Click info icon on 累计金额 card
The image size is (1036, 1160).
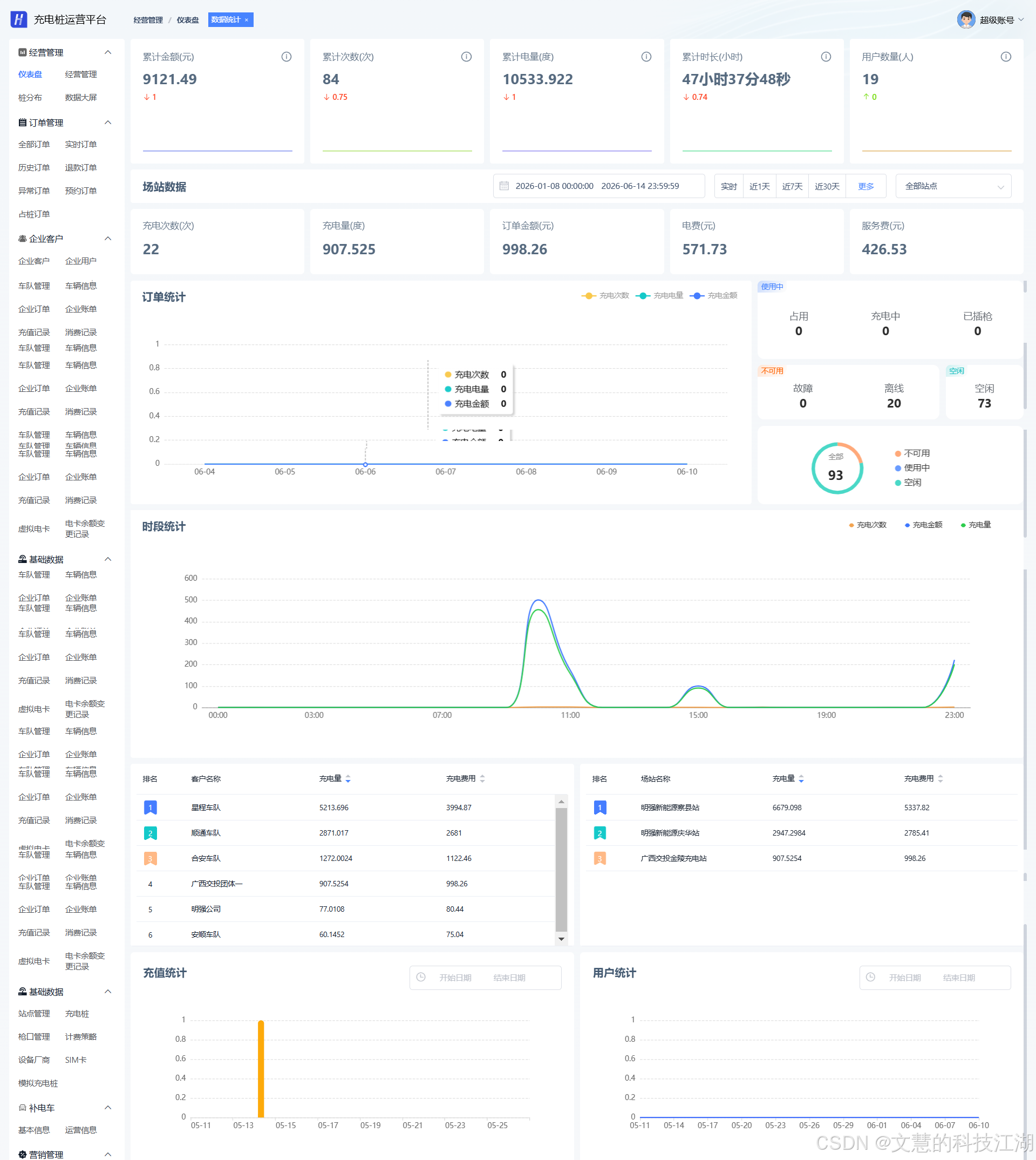[x=287, y=57]
